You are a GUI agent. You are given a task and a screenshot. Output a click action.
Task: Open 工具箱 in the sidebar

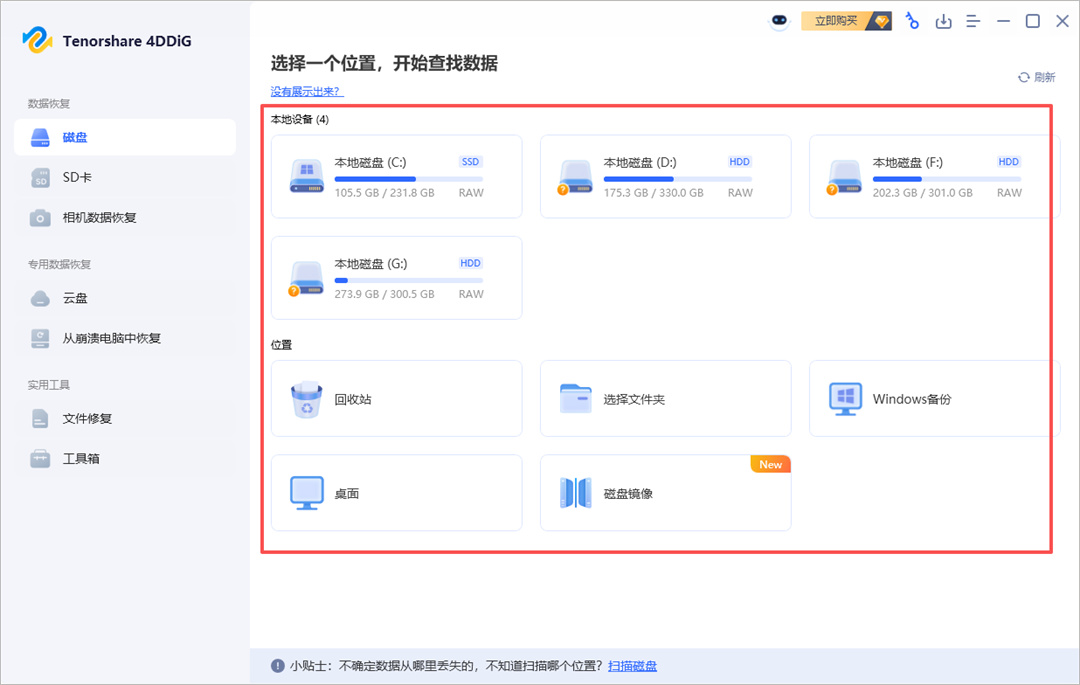[125, 459]
